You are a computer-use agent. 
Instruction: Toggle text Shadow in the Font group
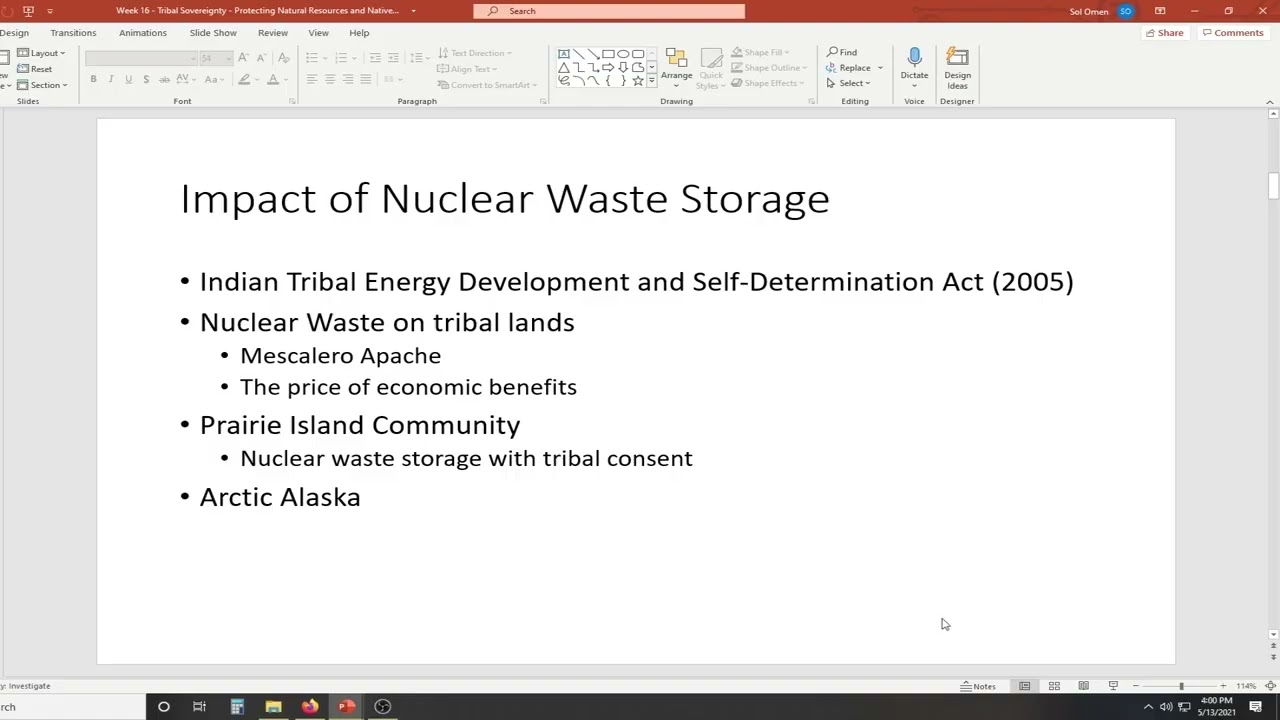click(x=146, y=79)
